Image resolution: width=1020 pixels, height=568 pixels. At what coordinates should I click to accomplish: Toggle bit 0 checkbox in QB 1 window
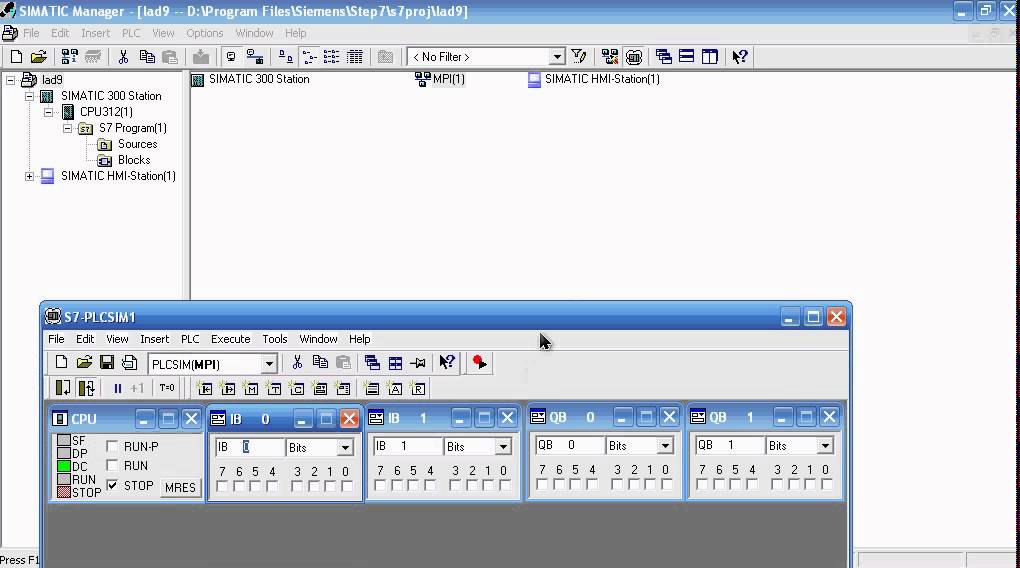click(826, 484)
